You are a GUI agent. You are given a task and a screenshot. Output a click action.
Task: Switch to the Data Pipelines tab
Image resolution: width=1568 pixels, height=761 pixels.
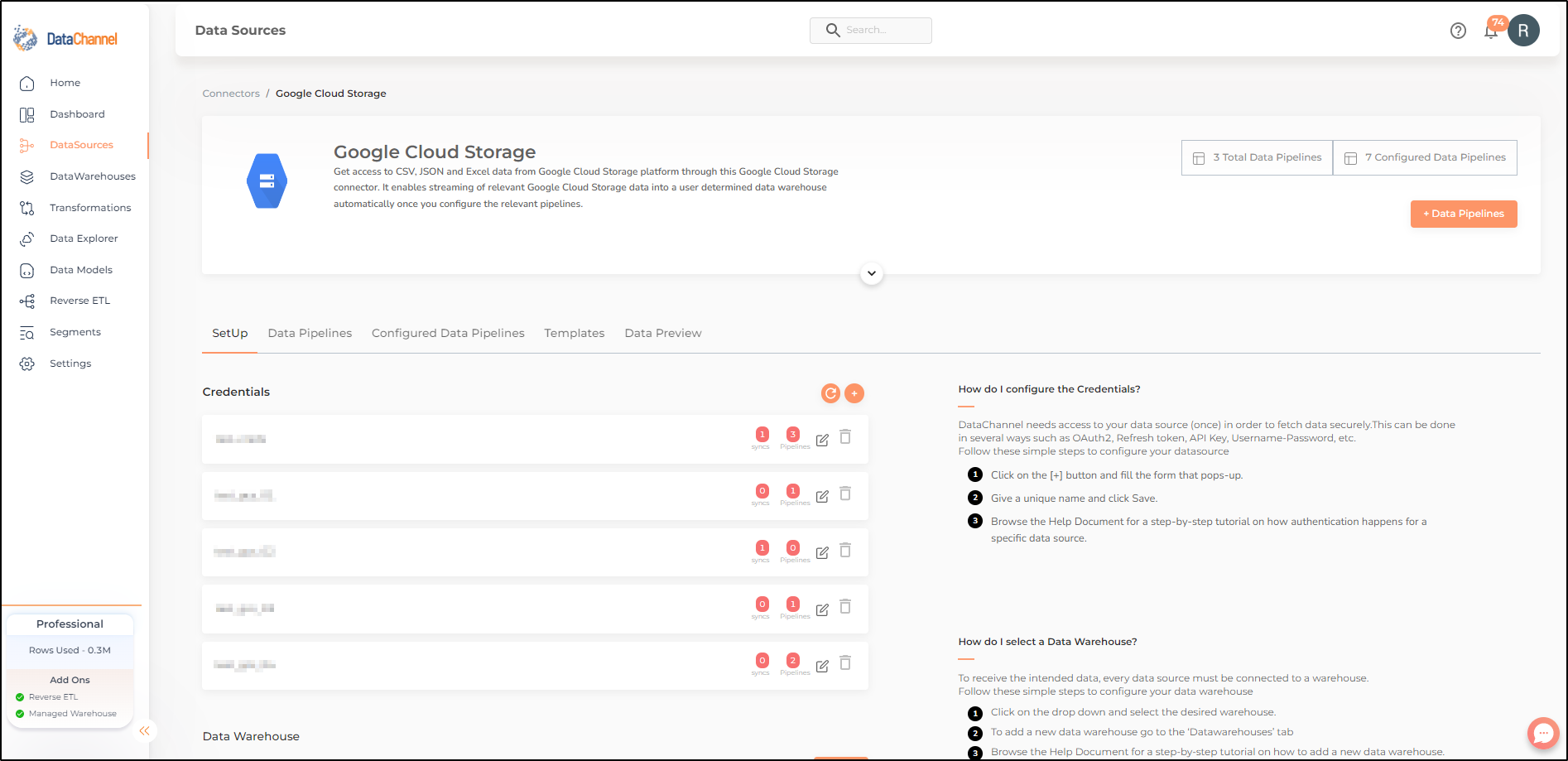310,333
